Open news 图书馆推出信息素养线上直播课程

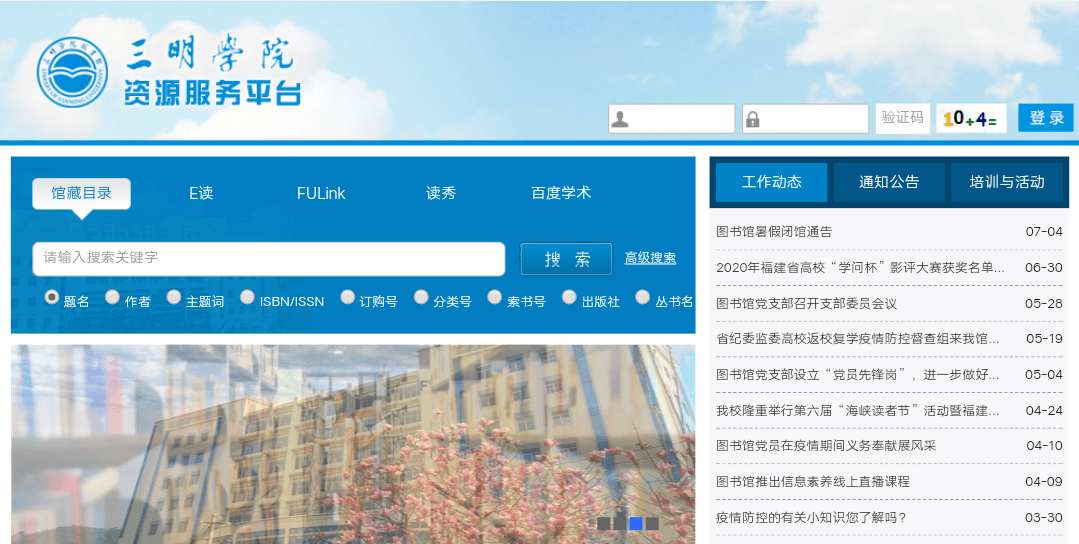point(813,481)
